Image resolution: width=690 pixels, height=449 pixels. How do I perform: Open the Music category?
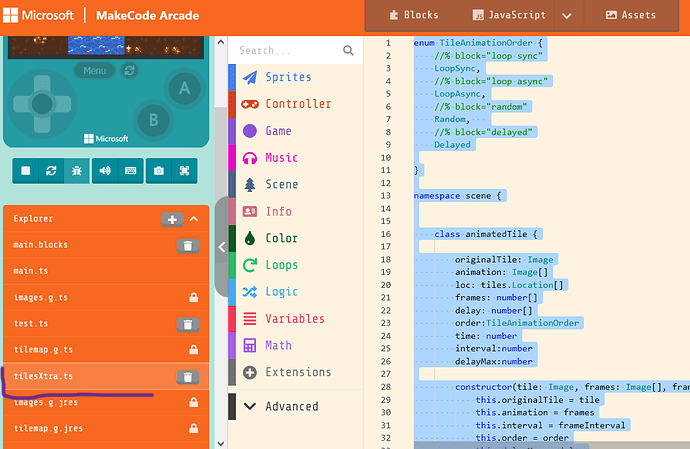click(x=295, y=158)
